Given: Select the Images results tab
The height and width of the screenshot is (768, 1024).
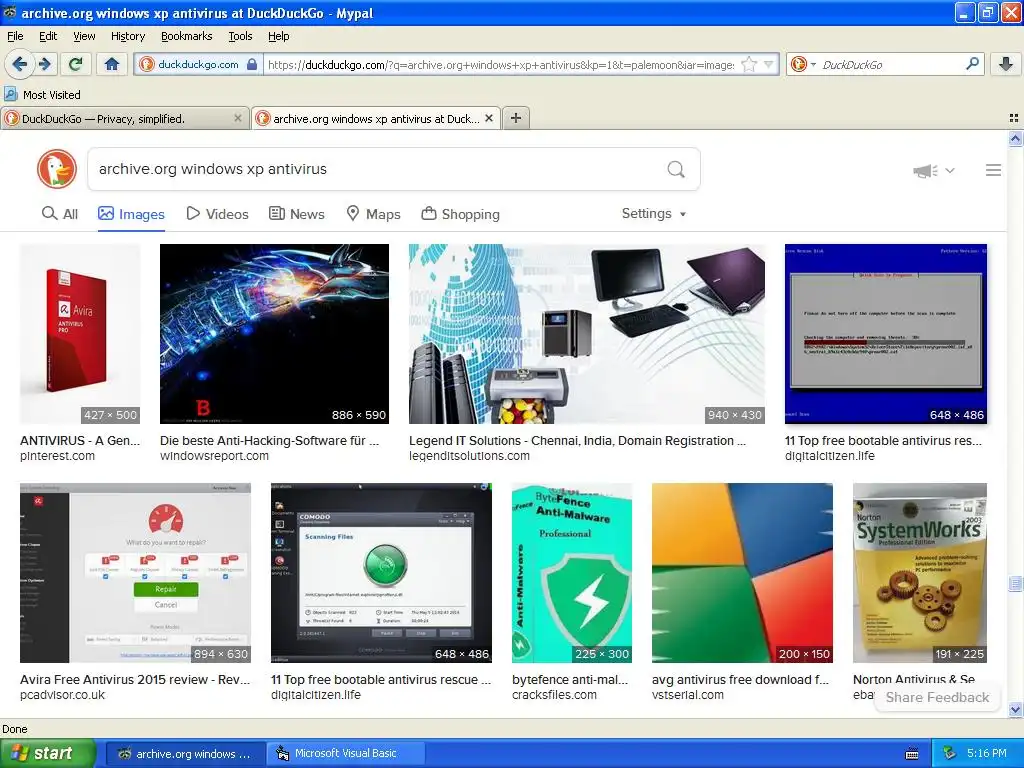Looking at the screenshot, I should point(131,214).
